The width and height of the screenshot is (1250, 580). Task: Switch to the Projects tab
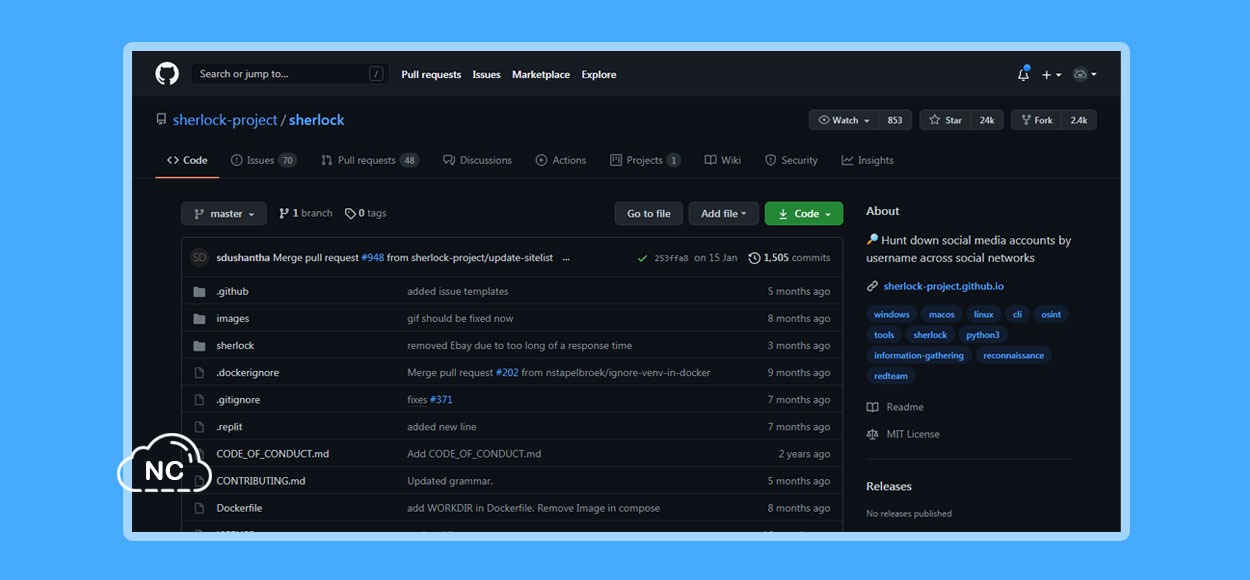645,160
